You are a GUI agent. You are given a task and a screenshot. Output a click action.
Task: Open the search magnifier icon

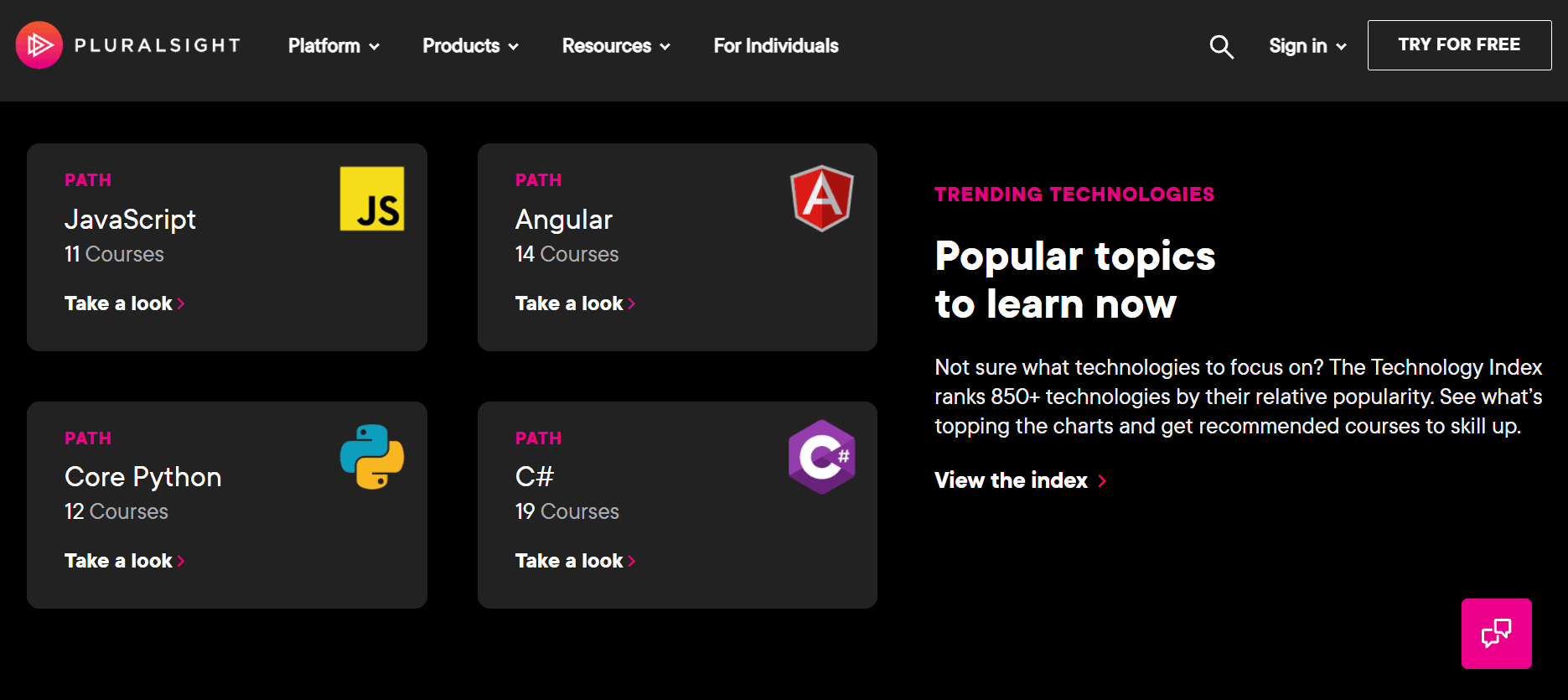[1221, 46]
